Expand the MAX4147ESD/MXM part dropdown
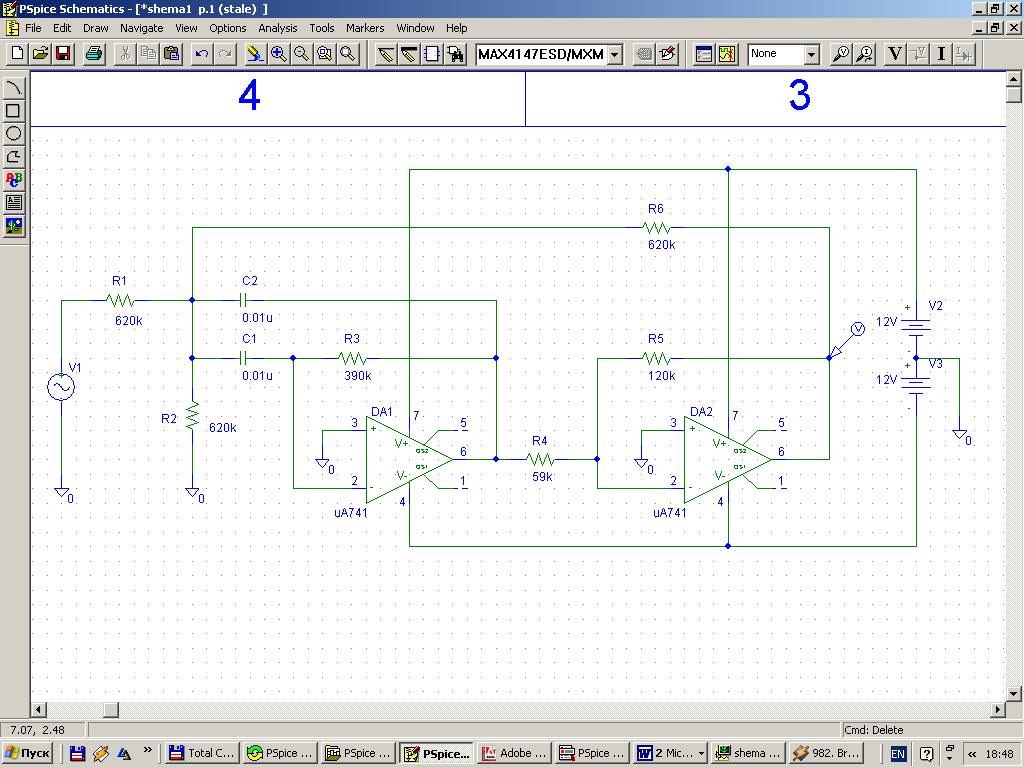 click(614, 54)
